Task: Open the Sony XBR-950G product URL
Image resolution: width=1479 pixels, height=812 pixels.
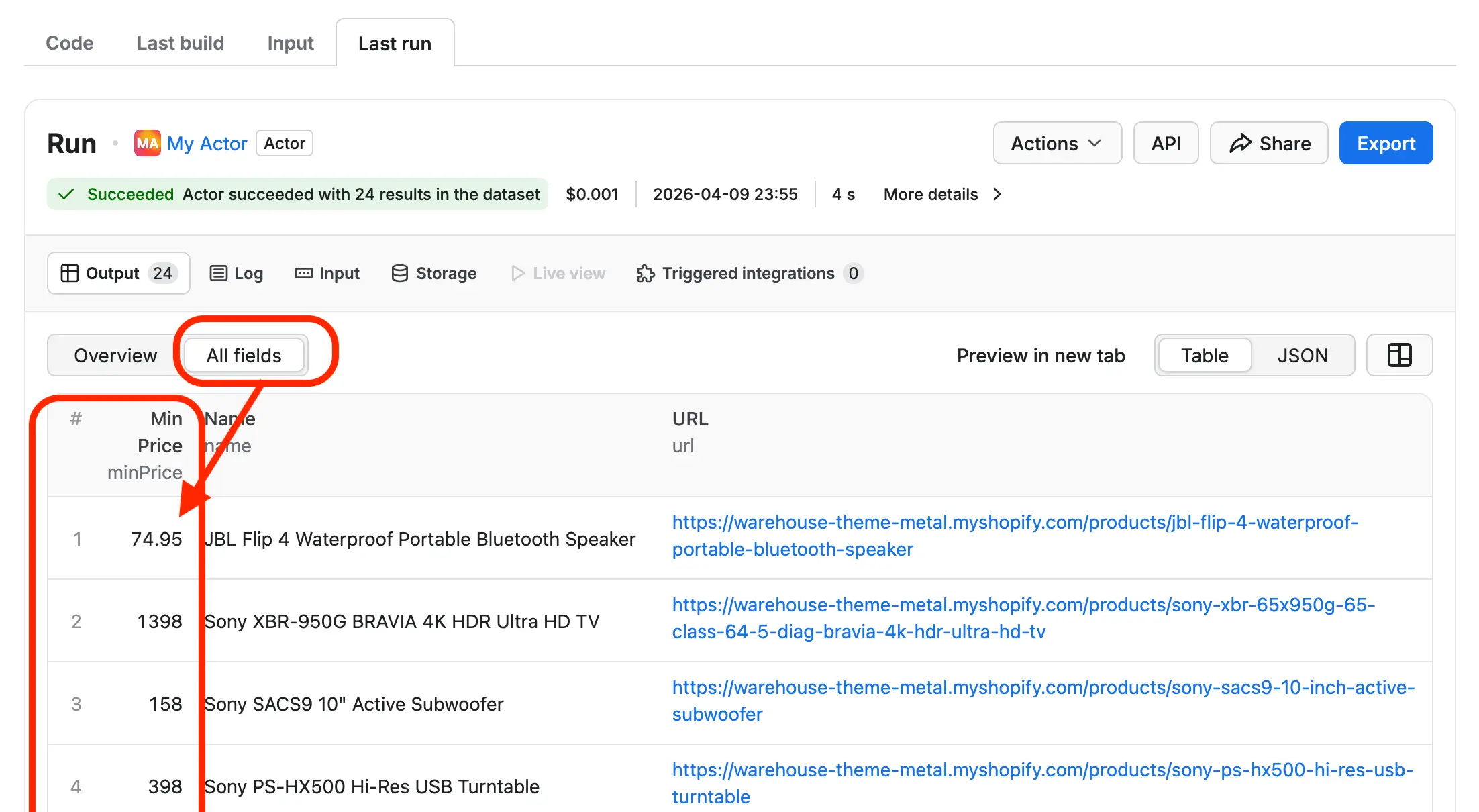Action: (x=1024, y=618)
